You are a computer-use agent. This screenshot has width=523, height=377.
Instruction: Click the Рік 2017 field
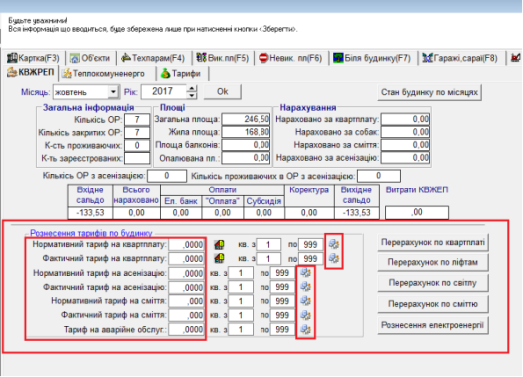pos(164,91)
